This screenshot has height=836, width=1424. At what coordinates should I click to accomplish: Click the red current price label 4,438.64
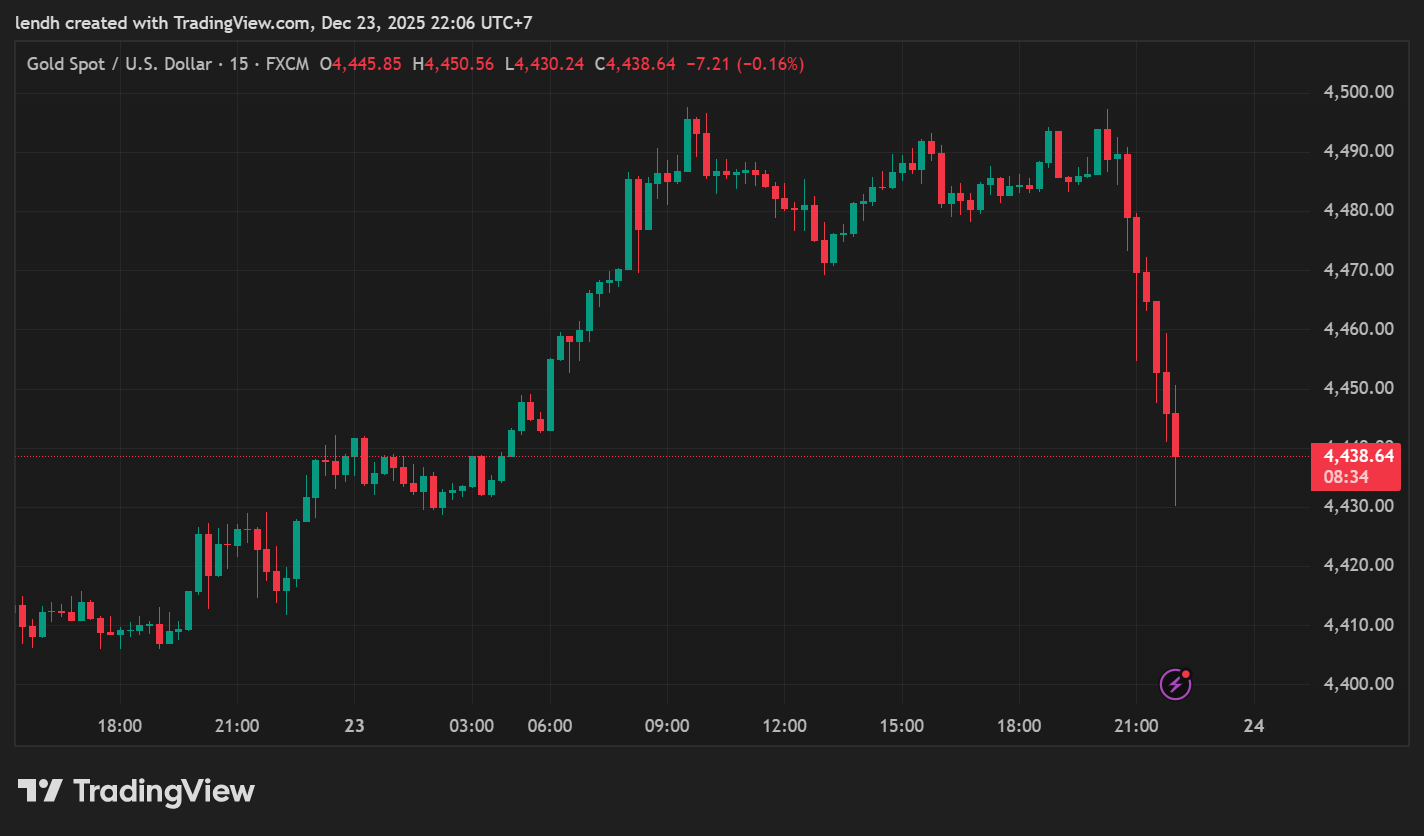[1358, 456]
